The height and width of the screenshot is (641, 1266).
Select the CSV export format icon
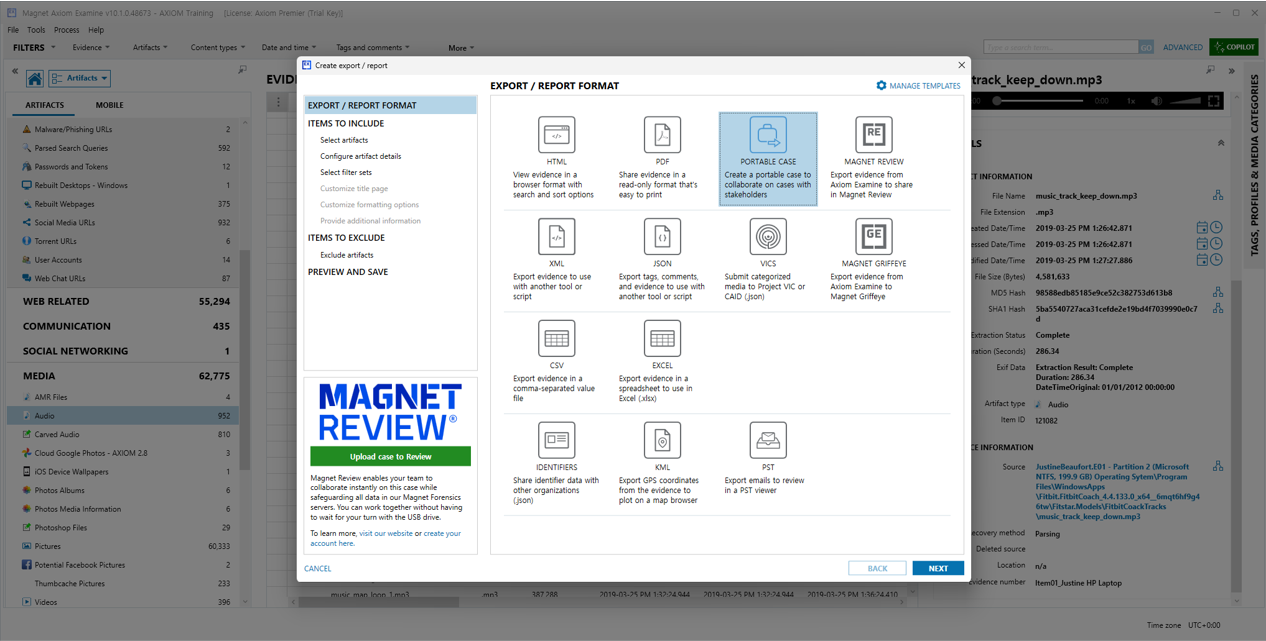point(557,339)
